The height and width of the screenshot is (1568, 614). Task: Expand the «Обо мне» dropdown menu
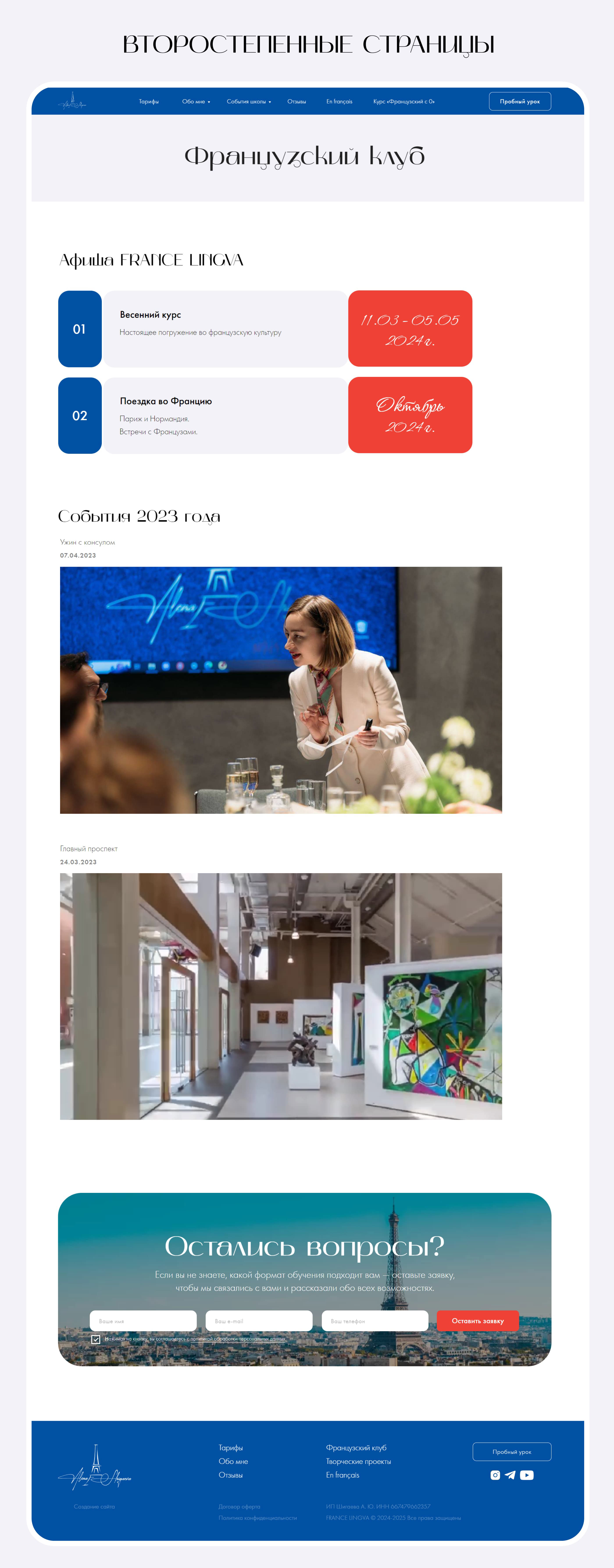tap(196, 102)
